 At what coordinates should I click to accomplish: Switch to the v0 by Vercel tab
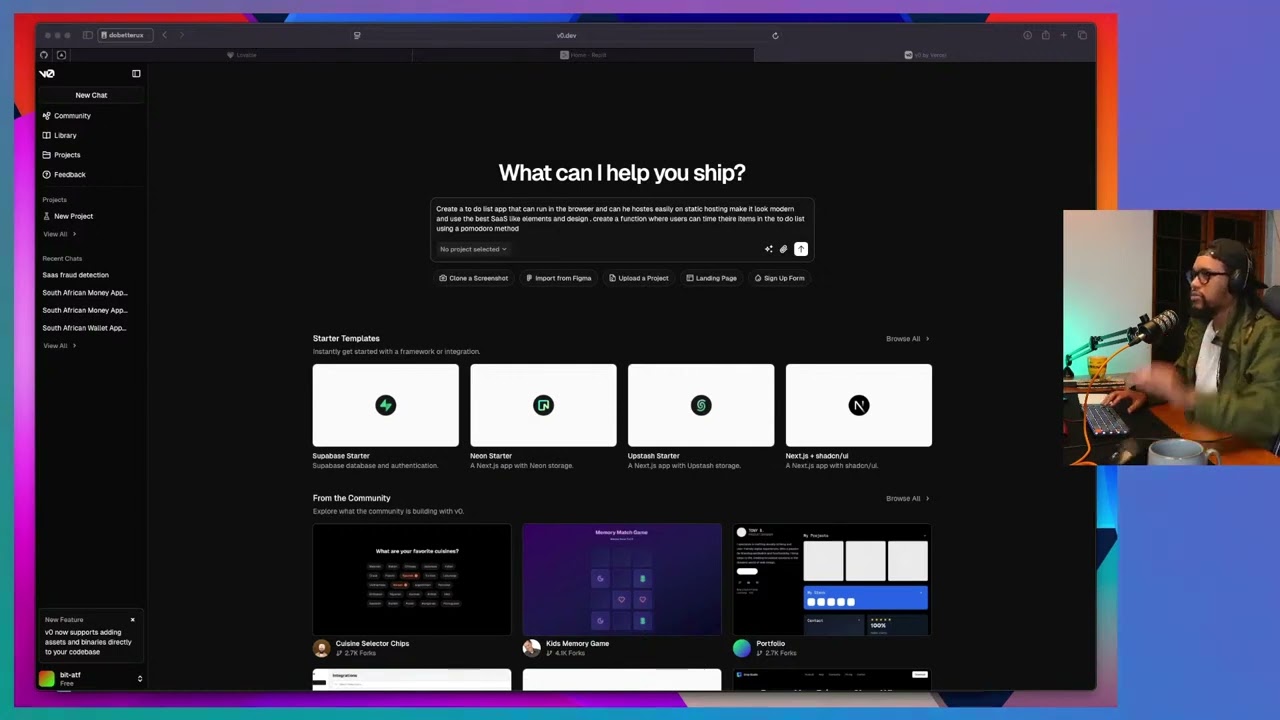[x=925, y=55]
